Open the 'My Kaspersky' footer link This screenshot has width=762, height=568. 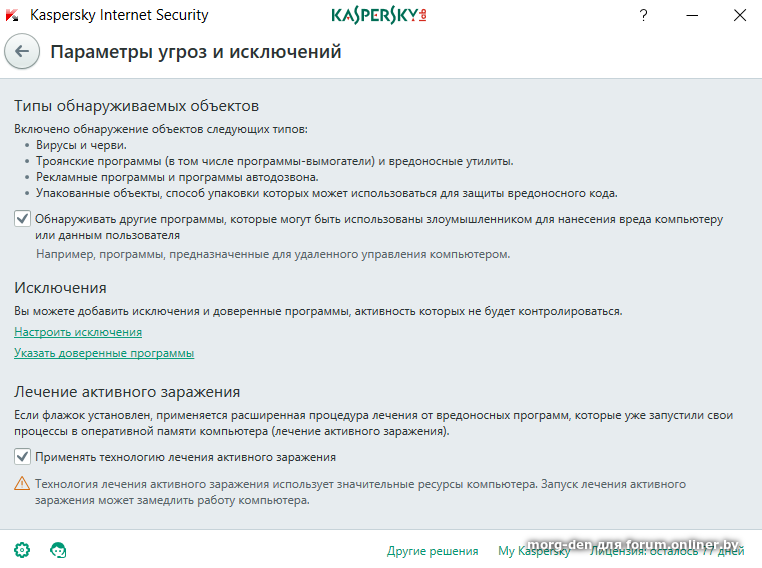click(534, 551)
